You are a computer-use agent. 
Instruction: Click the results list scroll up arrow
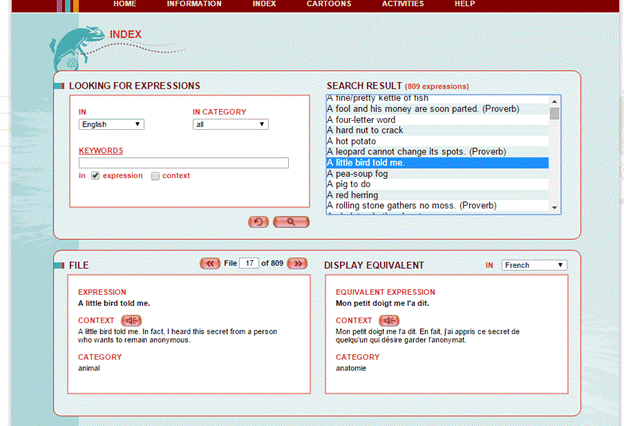554,102
